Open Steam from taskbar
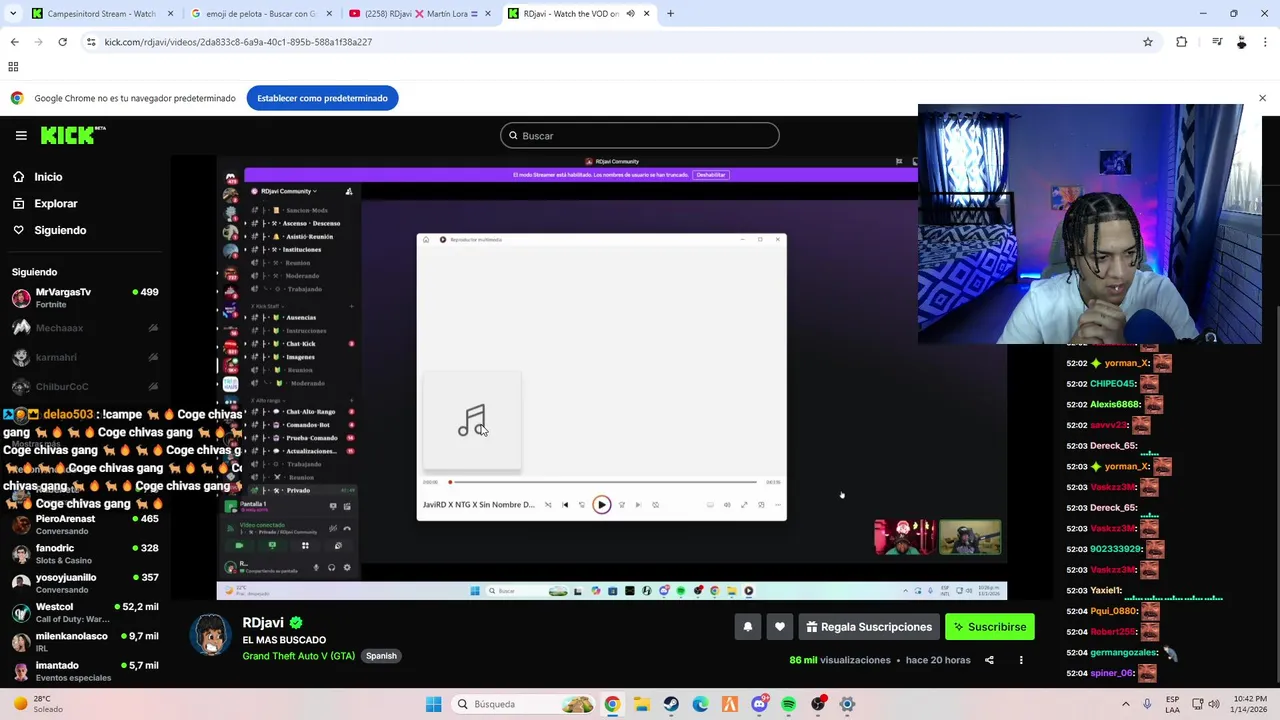Screen dimensions: 1280x720 [x=671, y=704]
